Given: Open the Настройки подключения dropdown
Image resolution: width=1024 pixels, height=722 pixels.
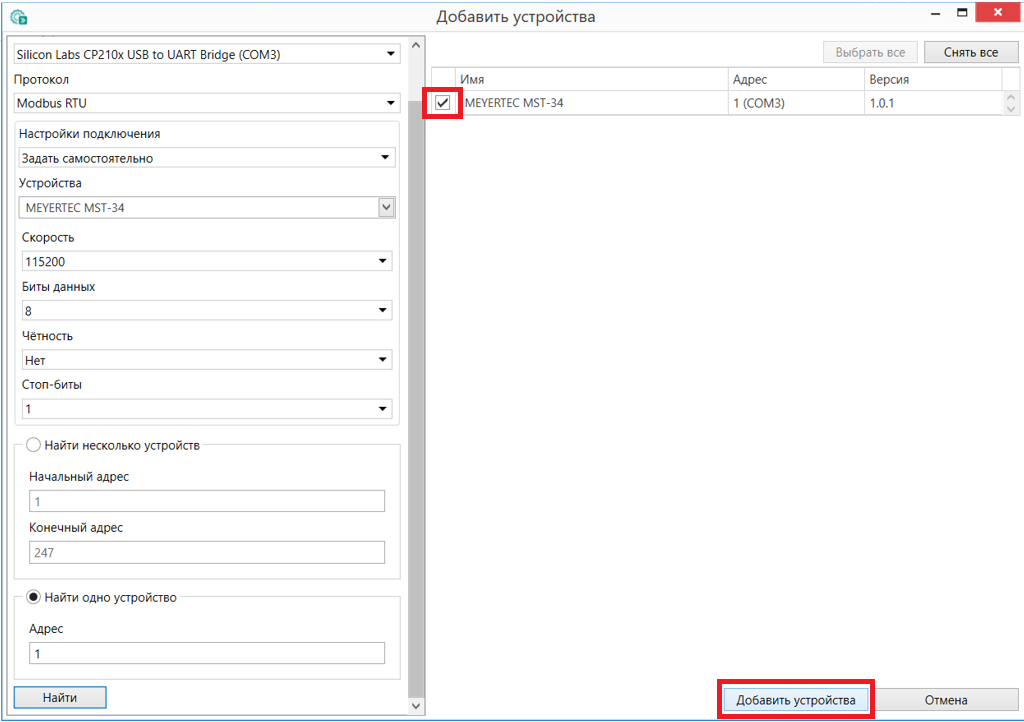Looking at the screenshot, I should [x=206, y=158].
